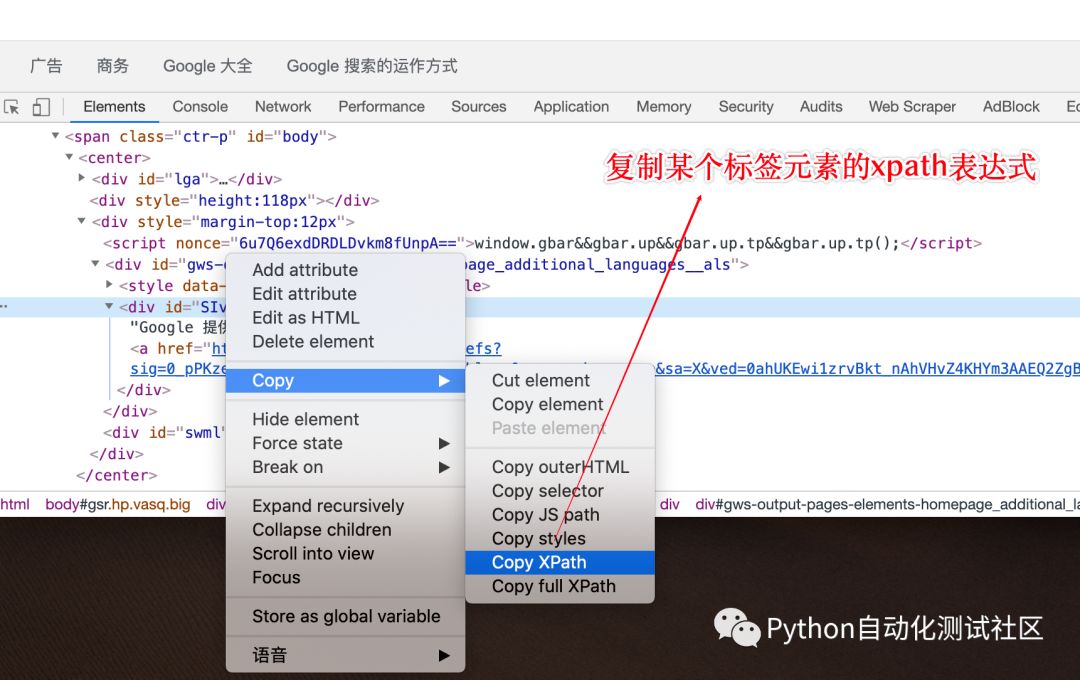Click the body#gsr.hp.vasq.big breadcrumb
The height and width of the screenshot is (680, 1080).
pos(118,504)
